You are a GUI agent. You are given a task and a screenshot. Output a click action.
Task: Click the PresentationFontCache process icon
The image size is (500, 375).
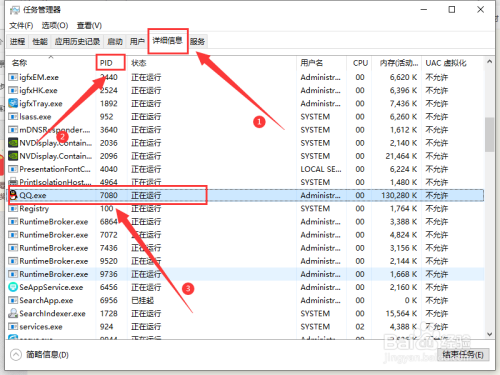[x=13, y=169]
